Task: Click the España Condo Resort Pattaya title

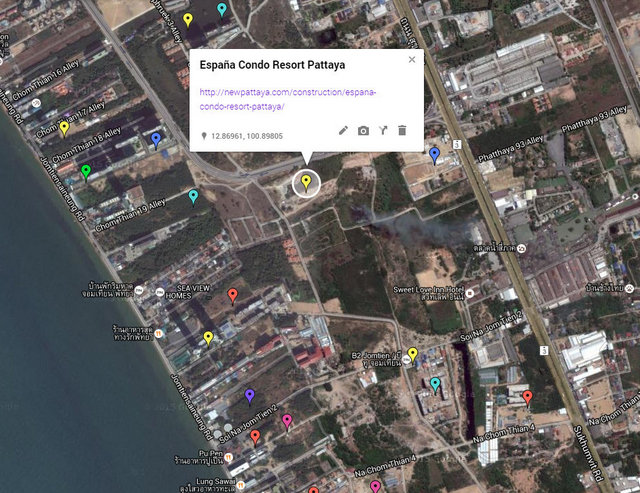Action: pyautogui.click(x=272, y=65)
